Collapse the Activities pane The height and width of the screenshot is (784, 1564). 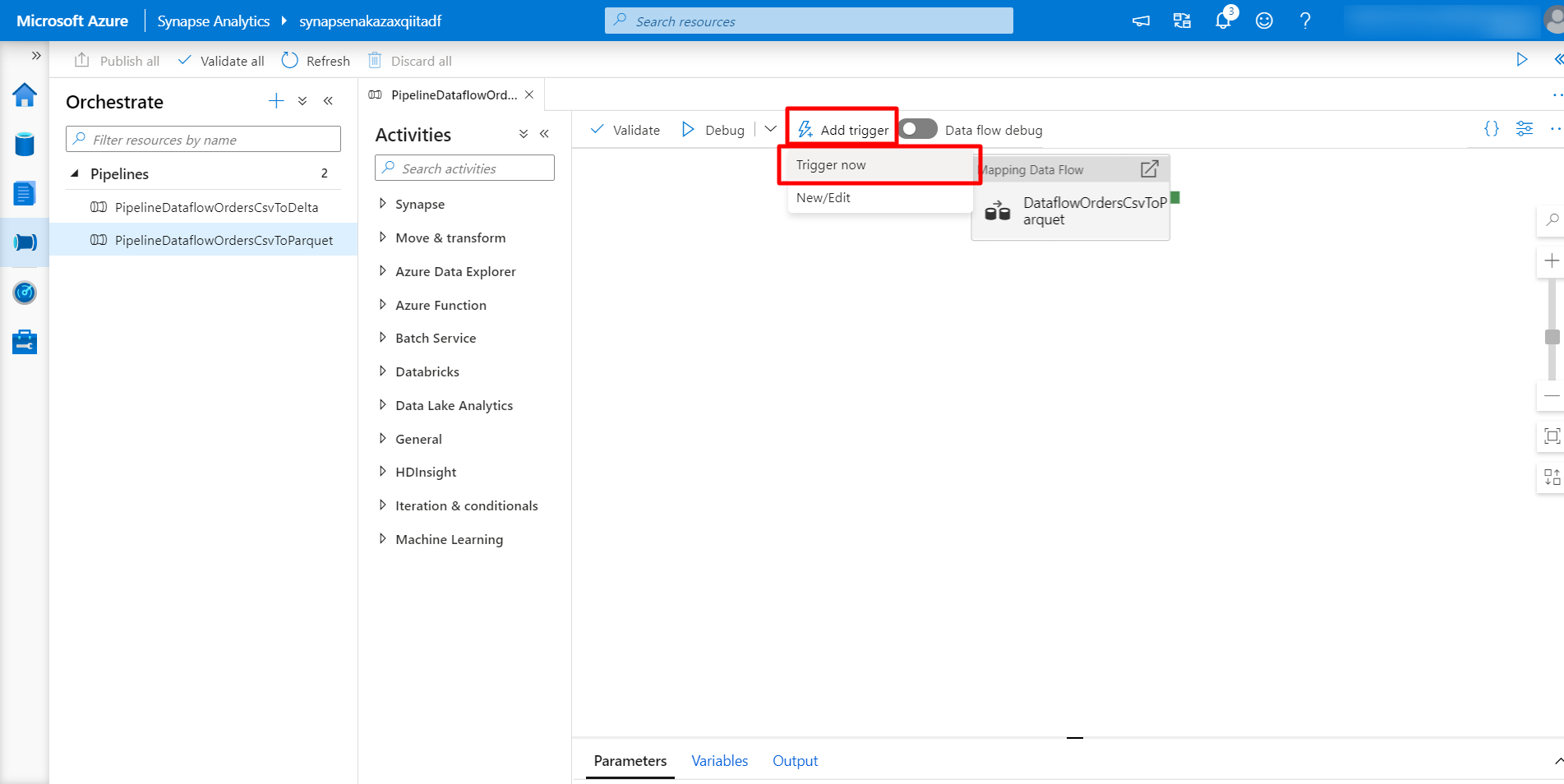pyautogui.click(x=544, y=134)
